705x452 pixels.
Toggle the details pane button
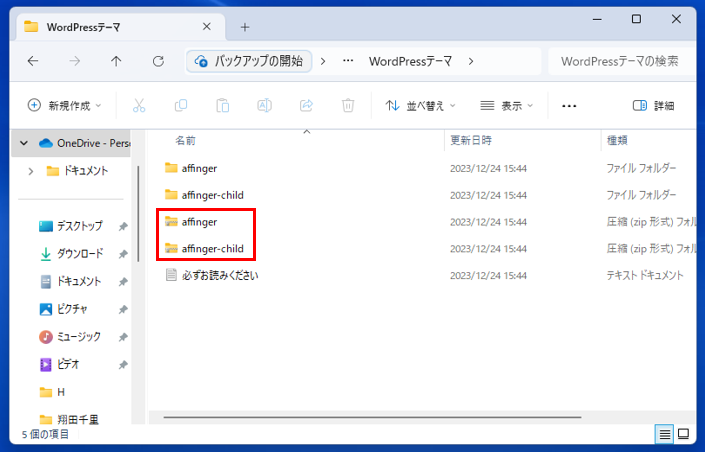point(654,105)
